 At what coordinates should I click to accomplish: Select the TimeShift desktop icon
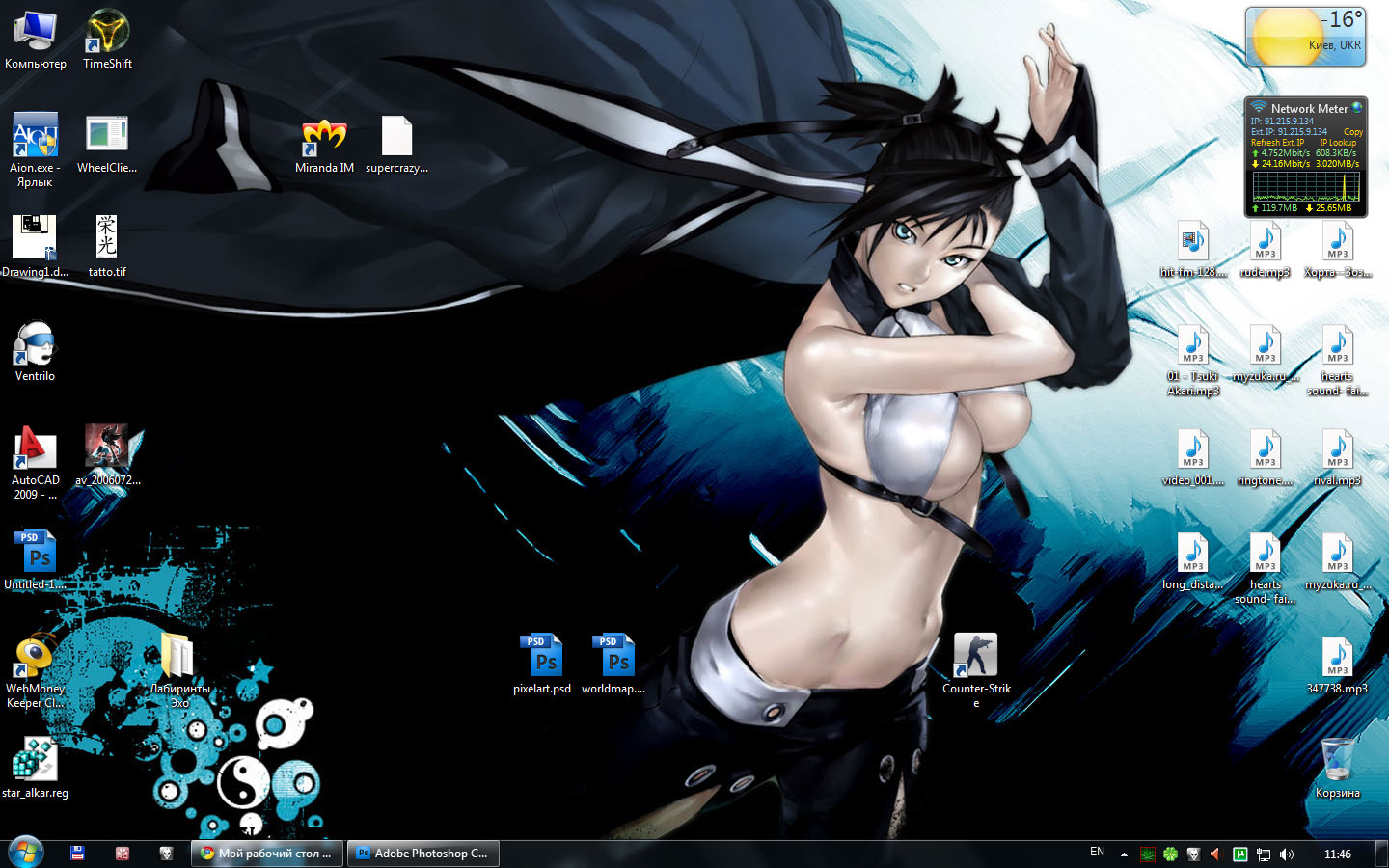(x=107, y=33)
